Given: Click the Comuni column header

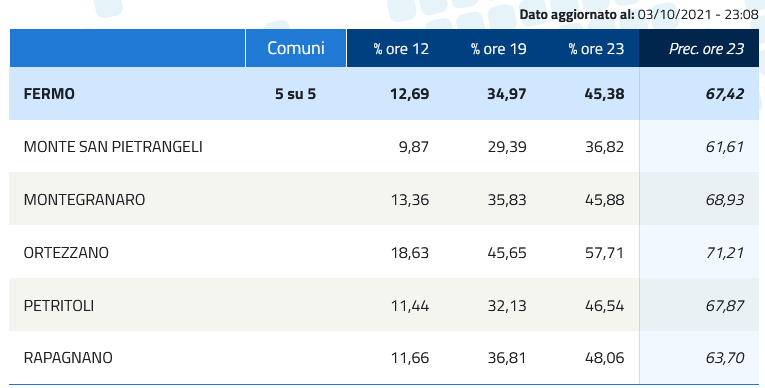Looking at the screenshot, I should coord(296,48).
